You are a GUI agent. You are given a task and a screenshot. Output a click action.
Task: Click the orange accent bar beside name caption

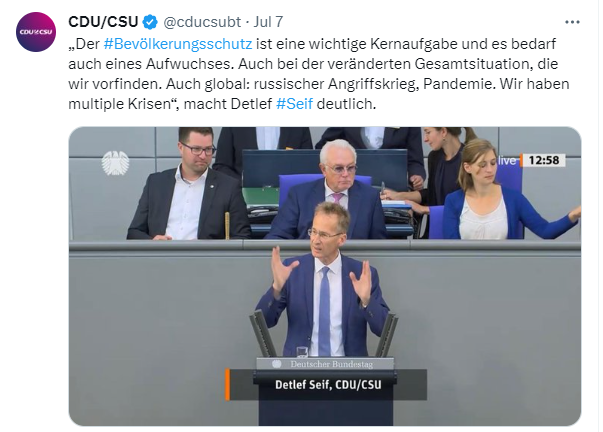(227, 385)
